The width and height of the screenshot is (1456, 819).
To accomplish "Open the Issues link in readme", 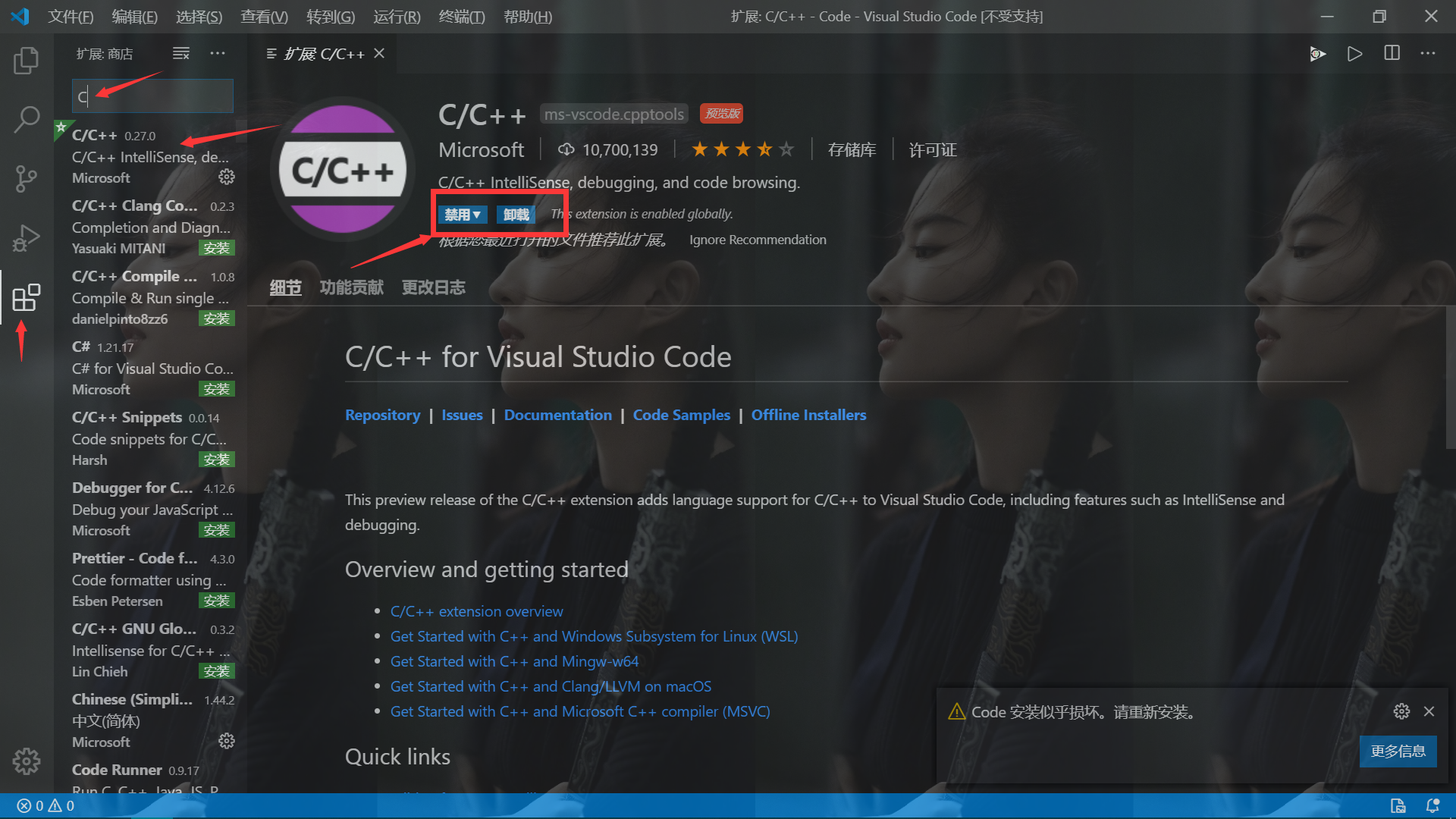I will tap(462, 415).
